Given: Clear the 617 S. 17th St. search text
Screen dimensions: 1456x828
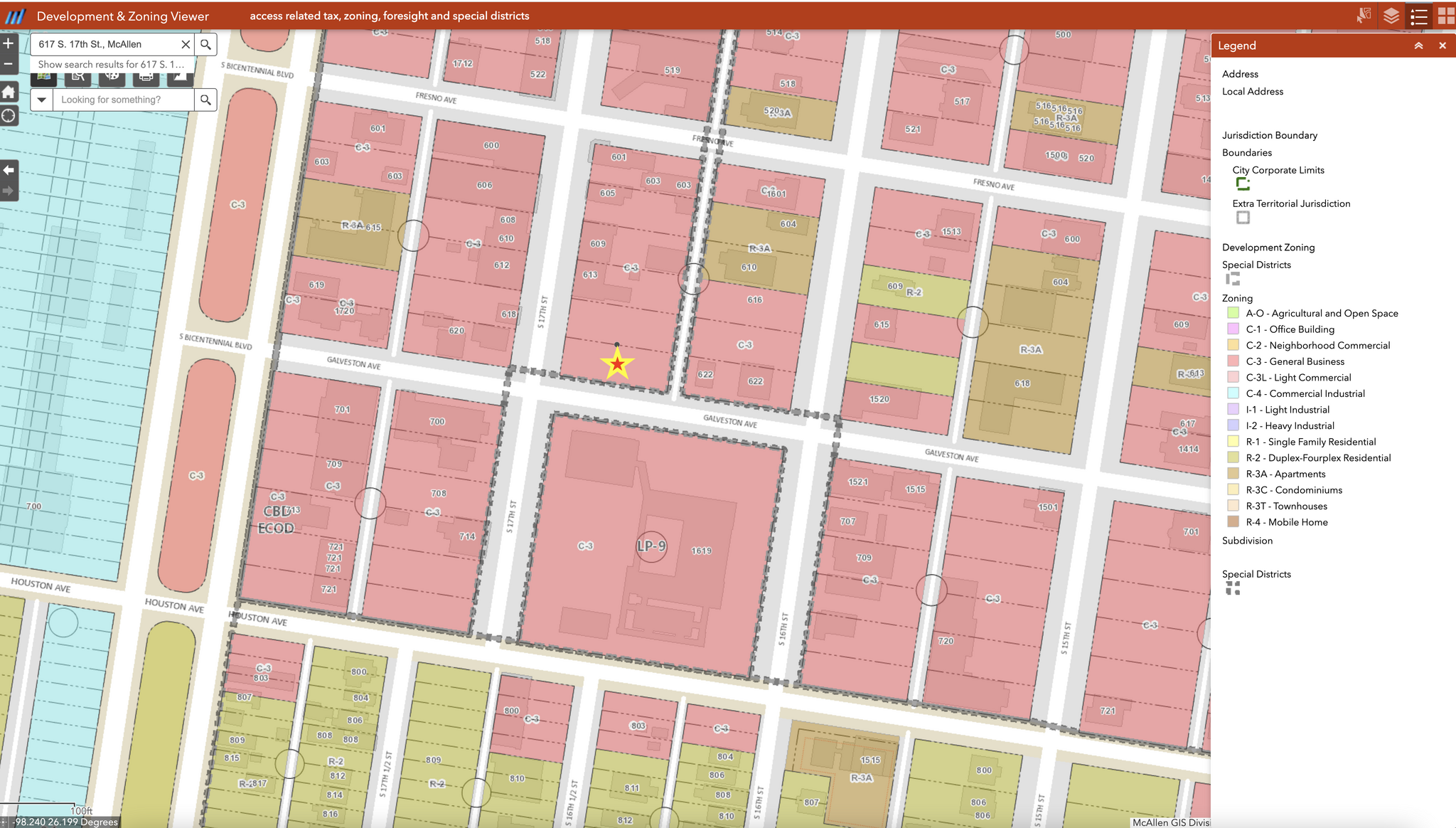Looking at the screenshot, I should click(x=186, y=44).
